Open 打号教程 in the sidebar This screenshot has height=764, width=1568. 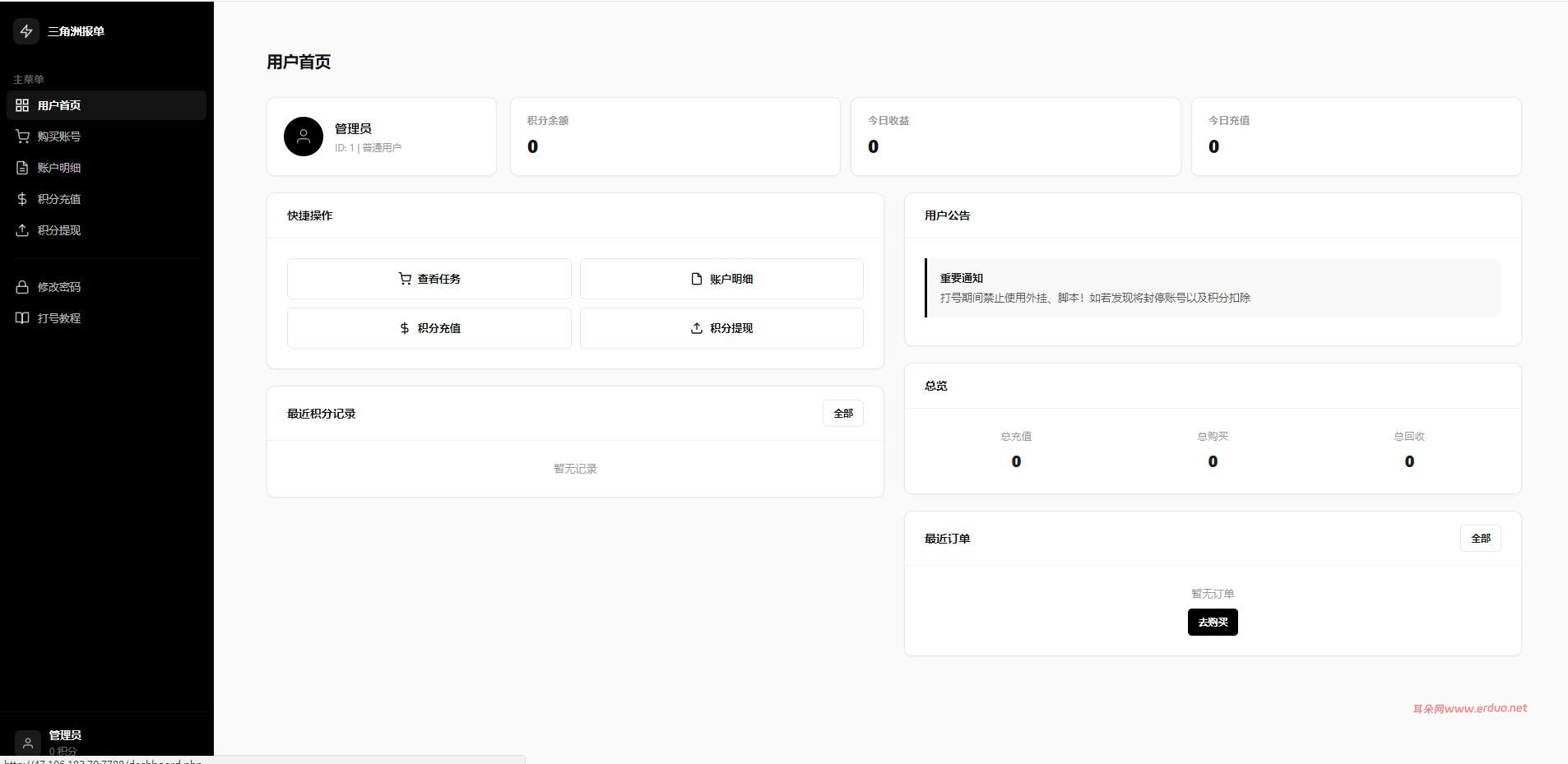pos(106,318)
